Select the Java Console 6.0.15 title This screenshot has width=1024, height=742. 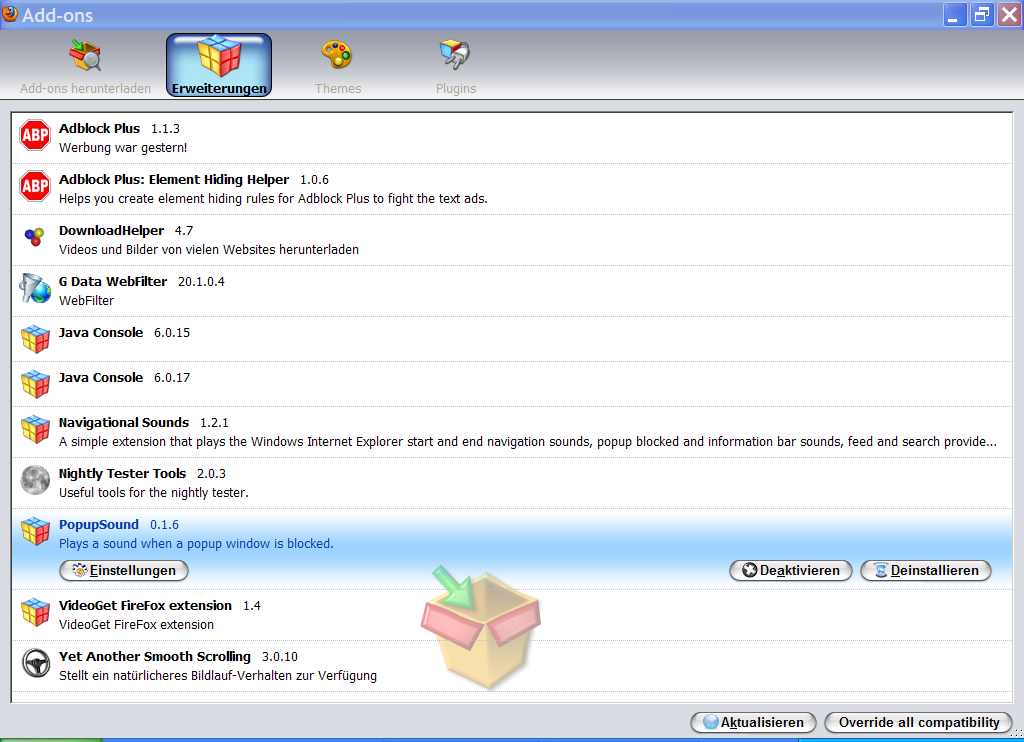pos(101,332)
